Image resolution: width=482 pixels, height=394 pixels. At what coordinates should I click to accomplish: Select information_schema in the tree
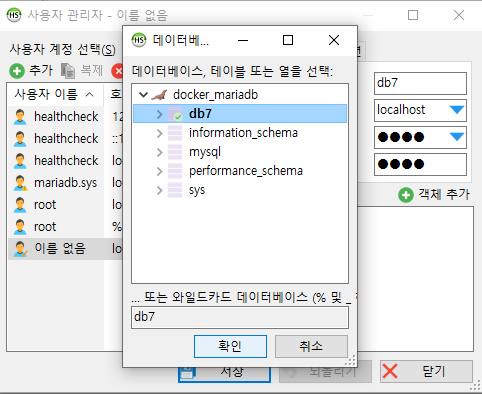pos(243,133)
